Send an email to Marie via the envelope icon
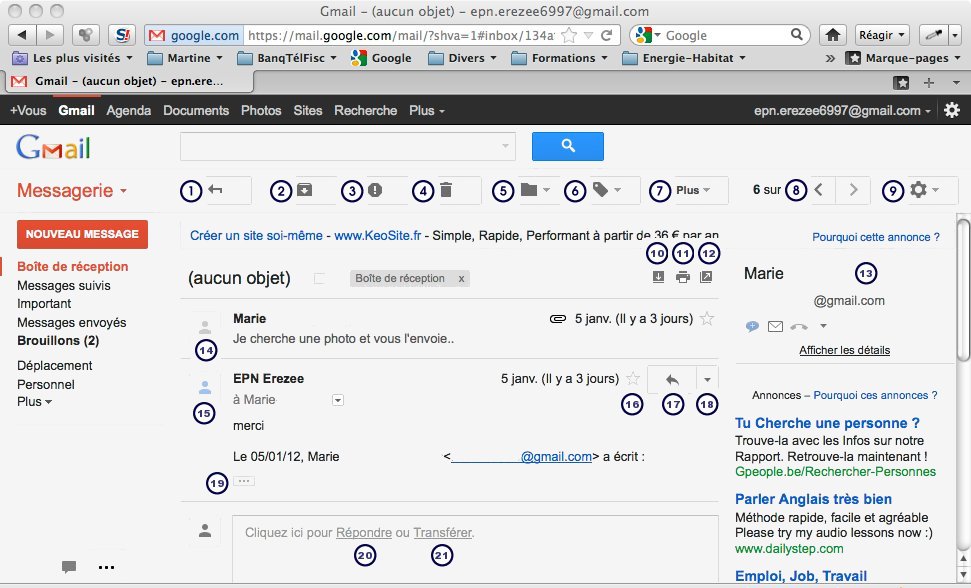 click(x=775, y=326)
